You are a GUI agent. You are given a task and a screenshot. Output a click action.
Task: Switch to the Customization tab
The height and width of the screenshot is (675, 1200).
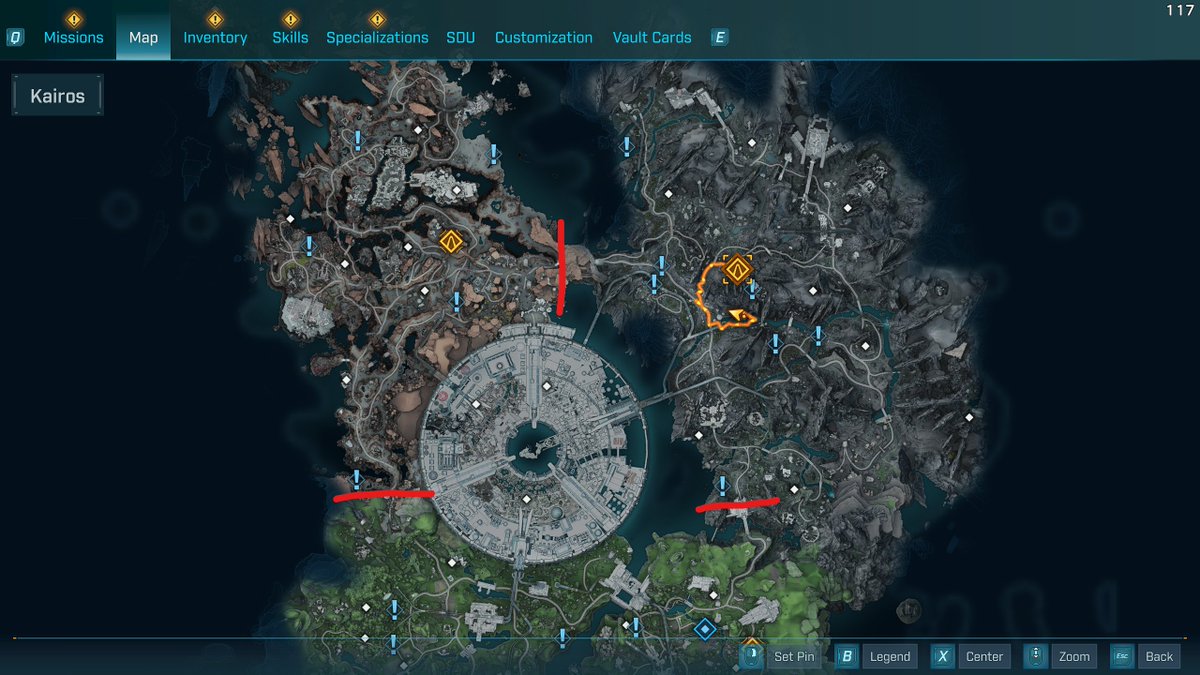[x=544, y=37]
